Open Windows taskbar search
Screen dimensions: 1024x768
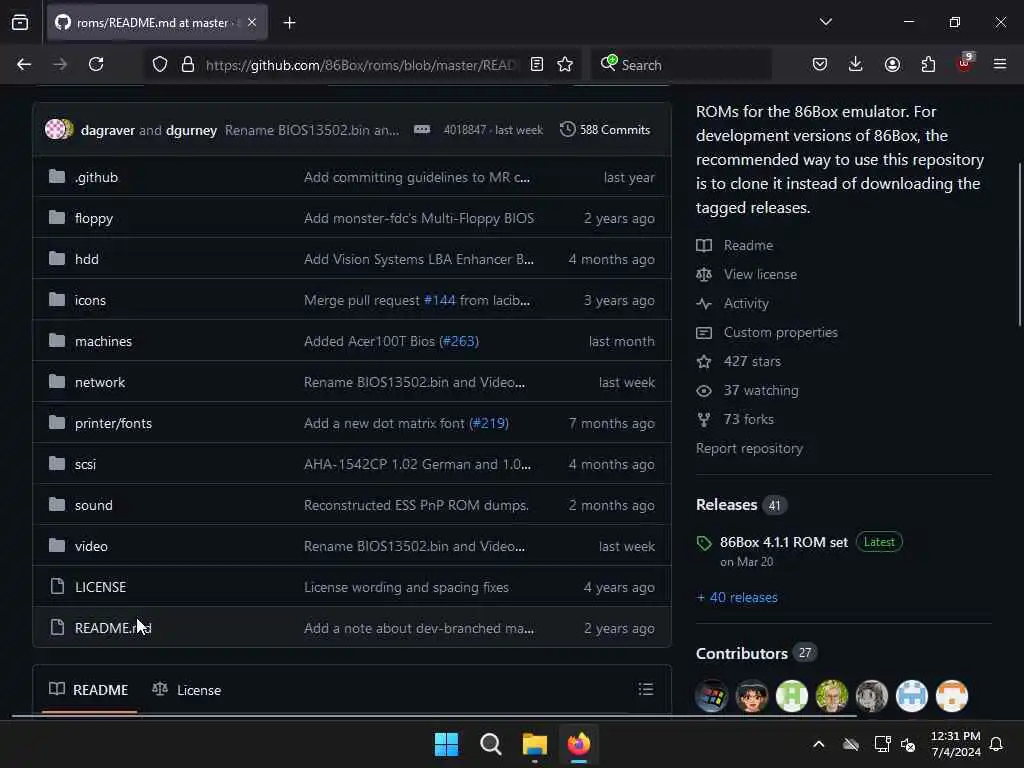(x=490, y=744)
